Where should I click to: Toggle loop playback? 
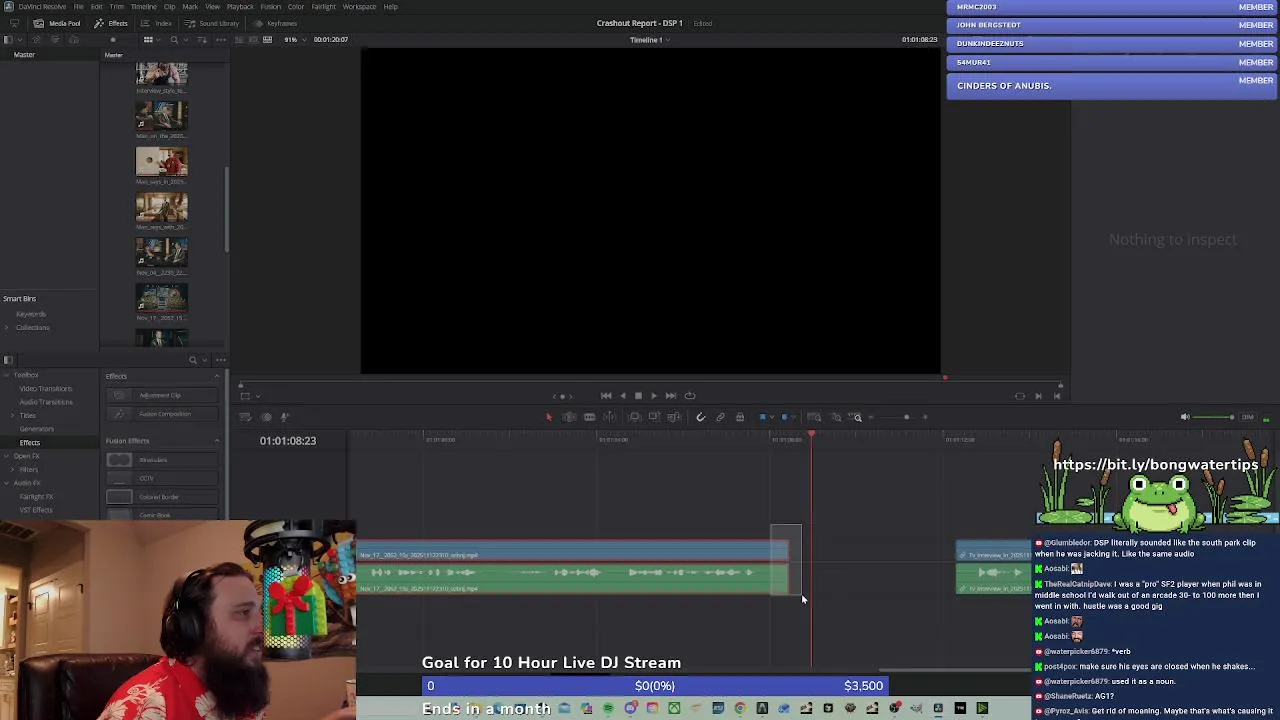point(690,396)
